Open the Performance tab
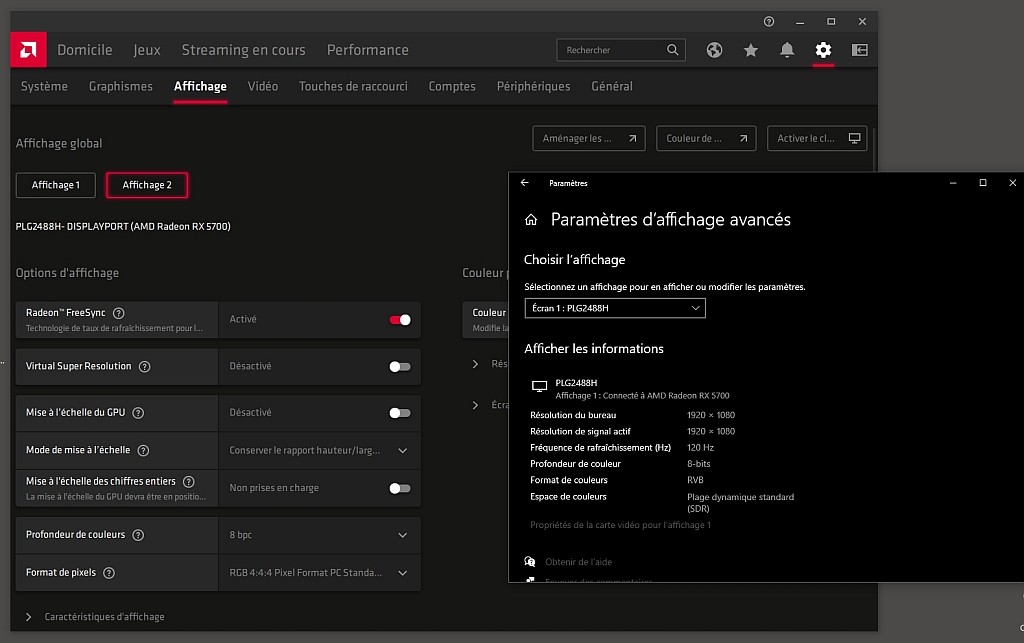 point(368,50)
